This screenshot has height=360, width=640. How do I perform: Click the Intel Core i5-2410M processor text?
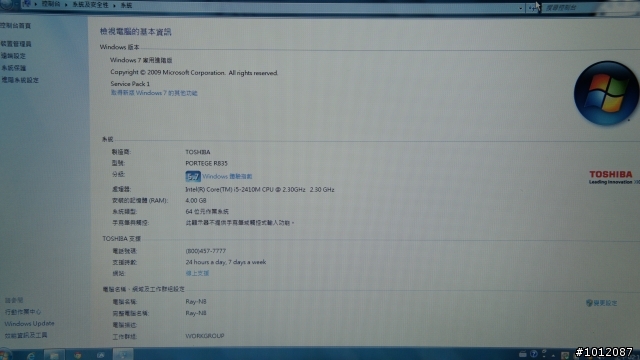[260, 189]
